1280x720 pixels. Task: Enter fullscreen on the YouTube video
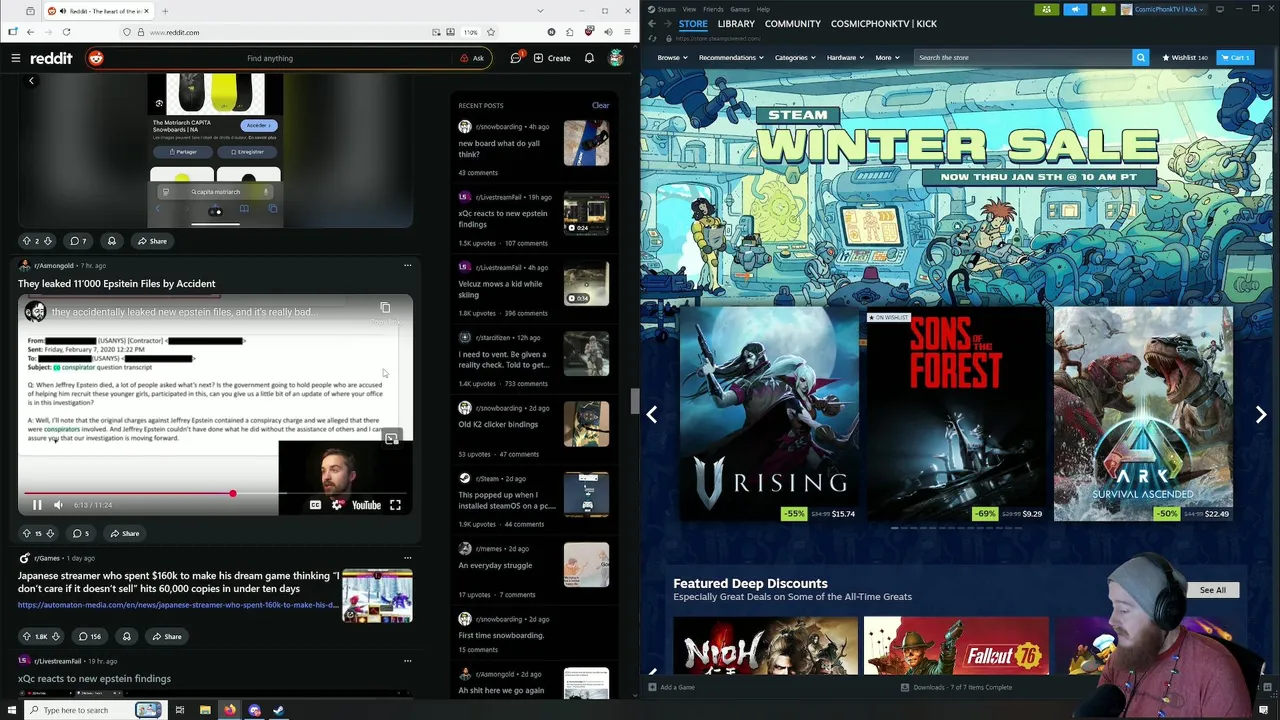(395, 505)
